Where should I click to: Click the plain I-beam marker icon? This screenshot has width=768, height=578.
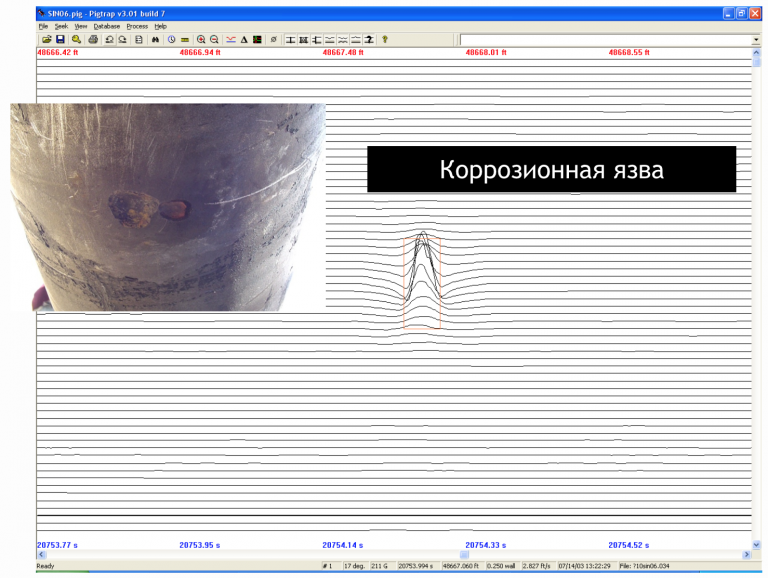pos(290,40)
